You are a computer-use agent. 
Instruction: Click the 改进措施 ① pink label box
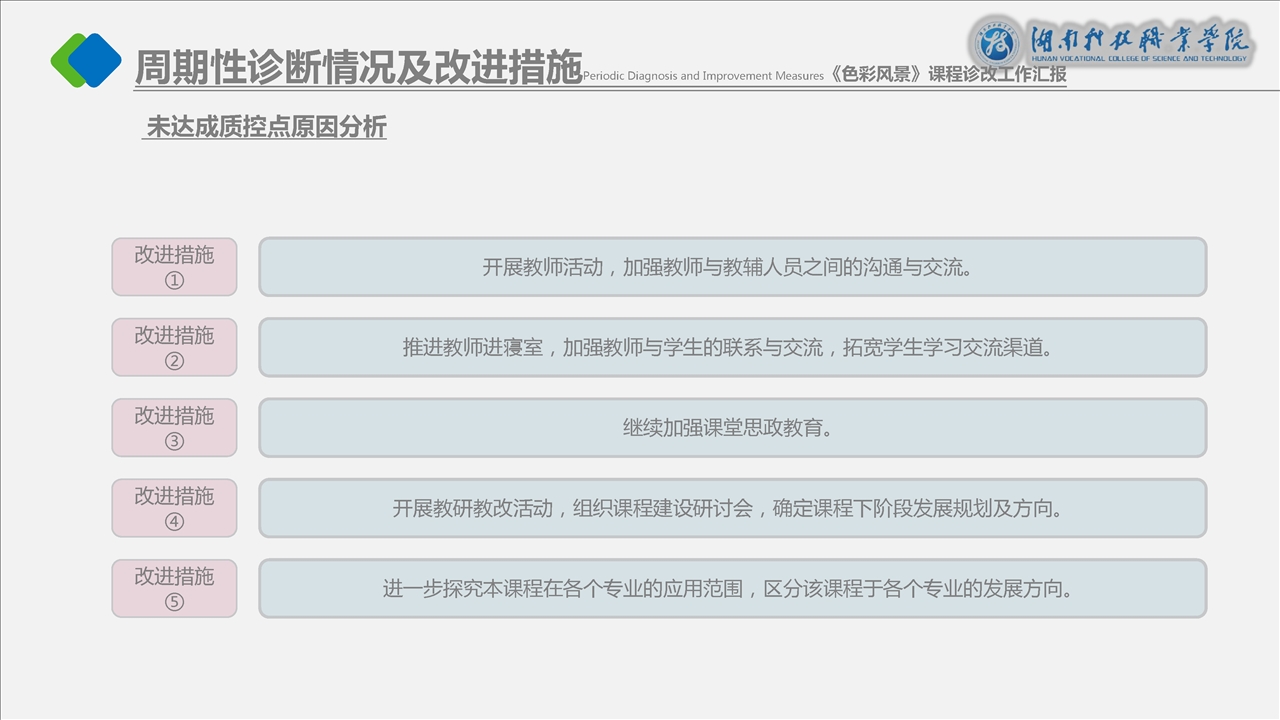pyautogui.click(x=174, y=267)
